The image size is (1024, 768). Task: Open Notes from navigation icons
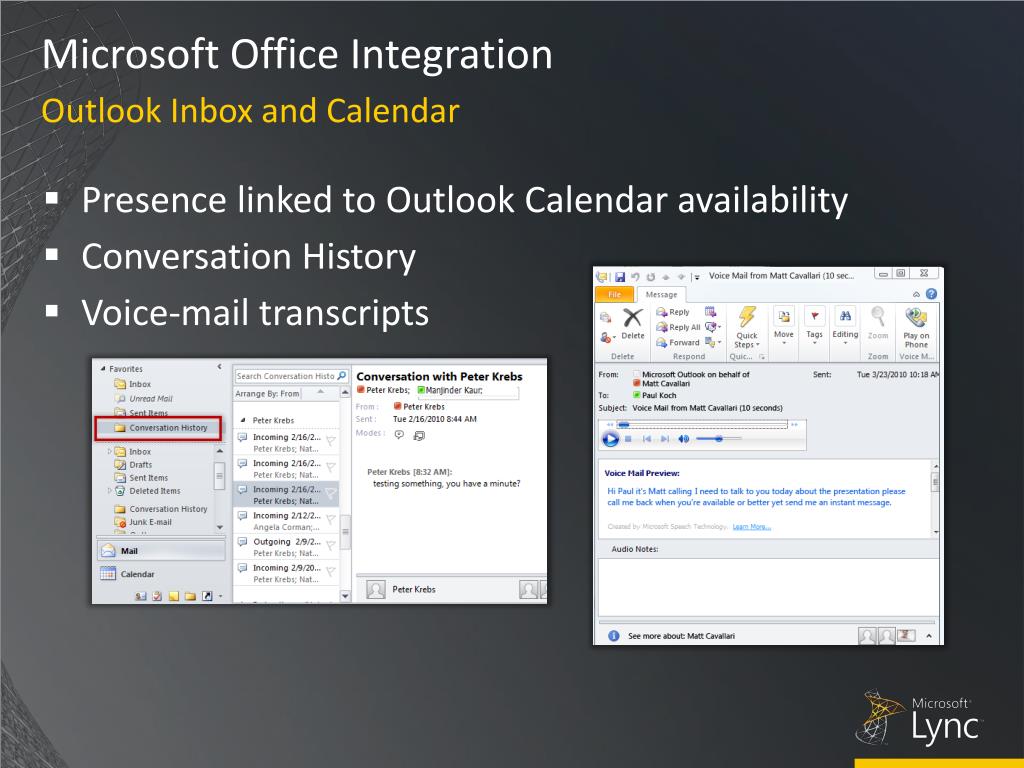[174, 596]
